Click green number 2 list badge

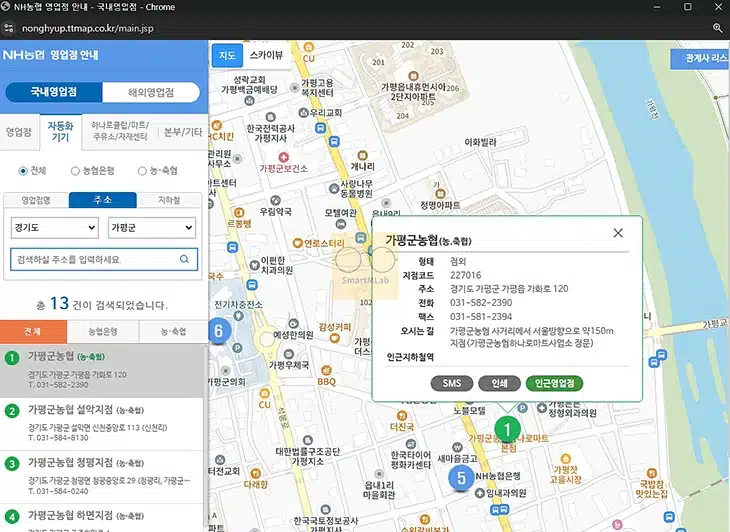tap(12, 411)
